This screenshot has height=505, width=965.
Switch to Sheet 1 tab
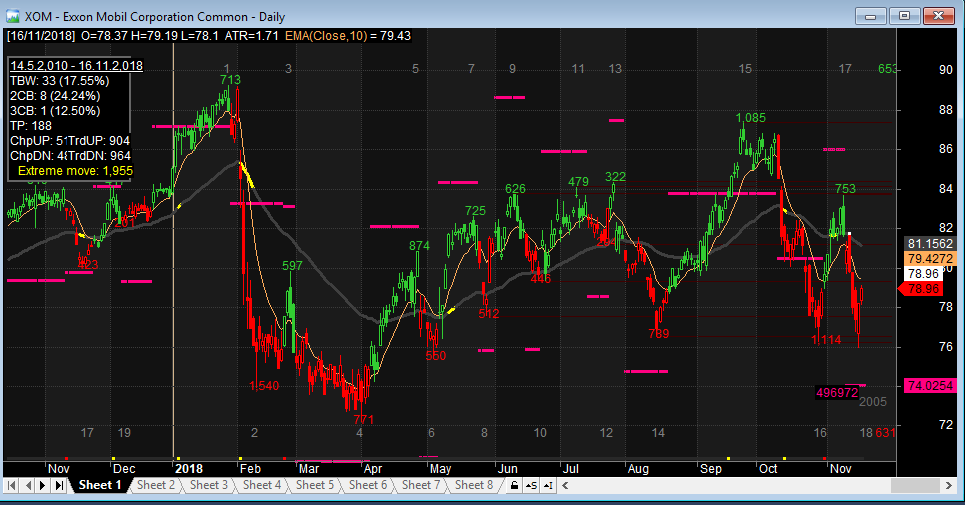tap(100, 485)
